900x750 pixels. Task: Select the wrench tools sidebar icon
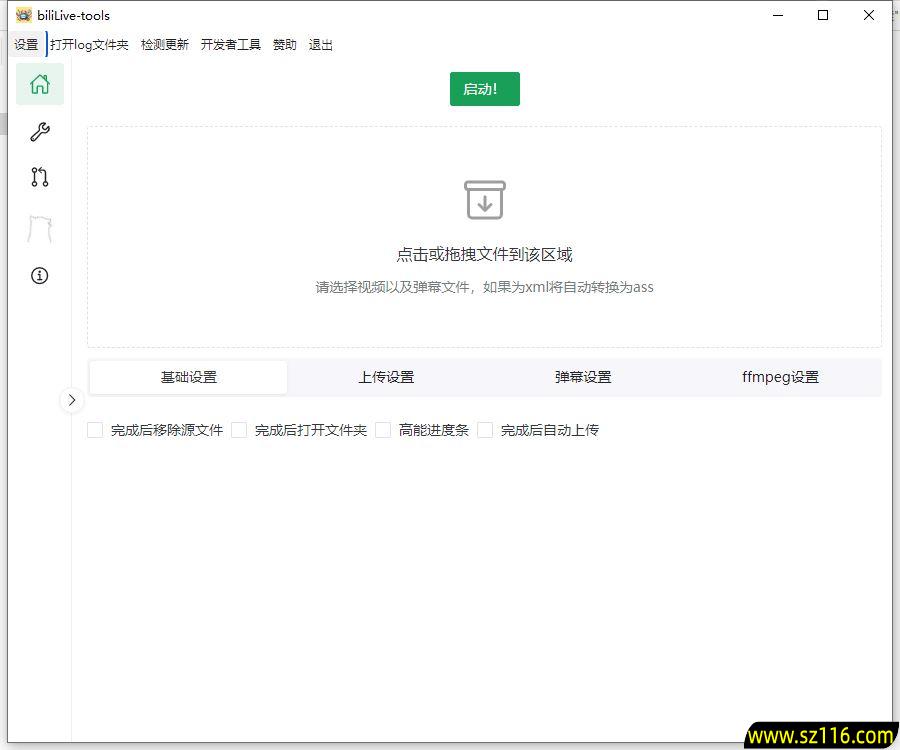click(x=40, y=131)
